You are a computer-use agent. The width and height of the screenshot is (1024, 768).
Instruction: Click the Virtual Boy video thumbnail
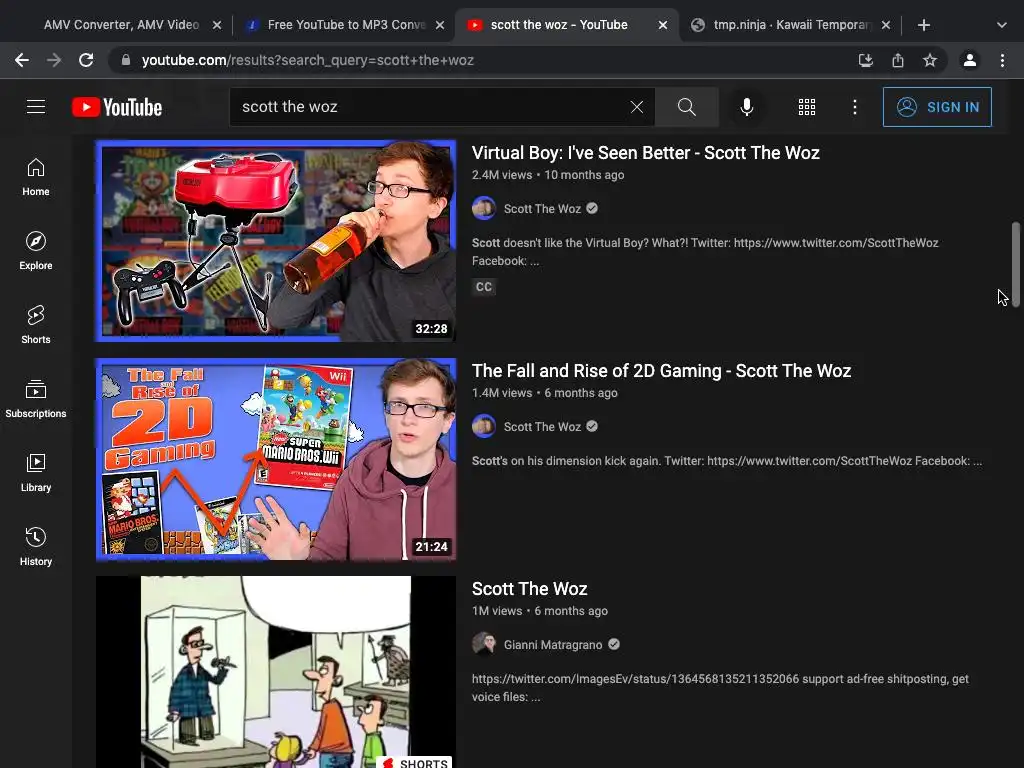coord(276,241)
